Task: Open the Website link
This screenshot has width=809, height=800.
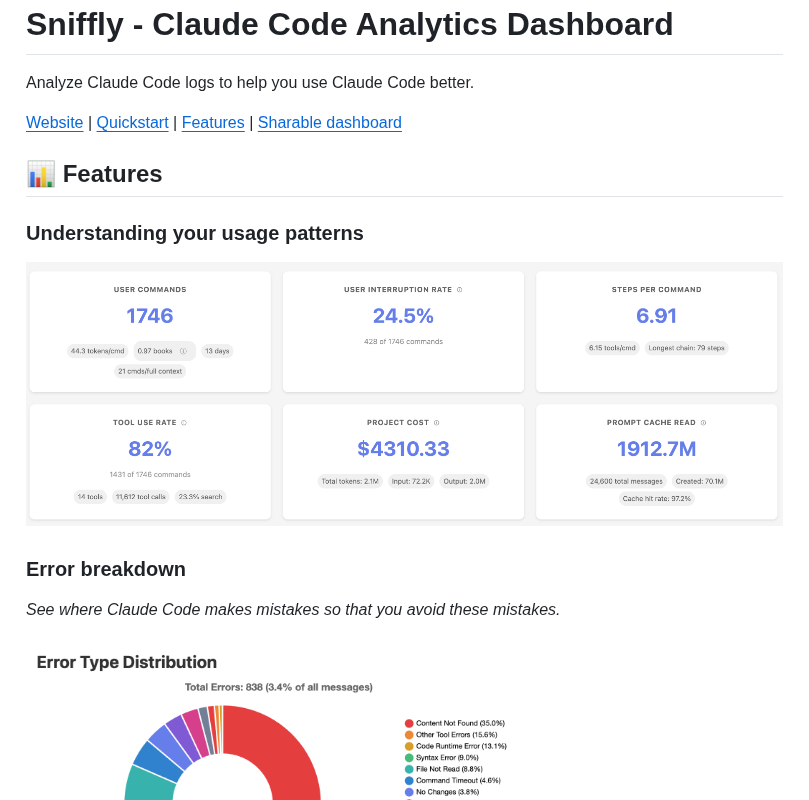Action: (x=54, y=122)
